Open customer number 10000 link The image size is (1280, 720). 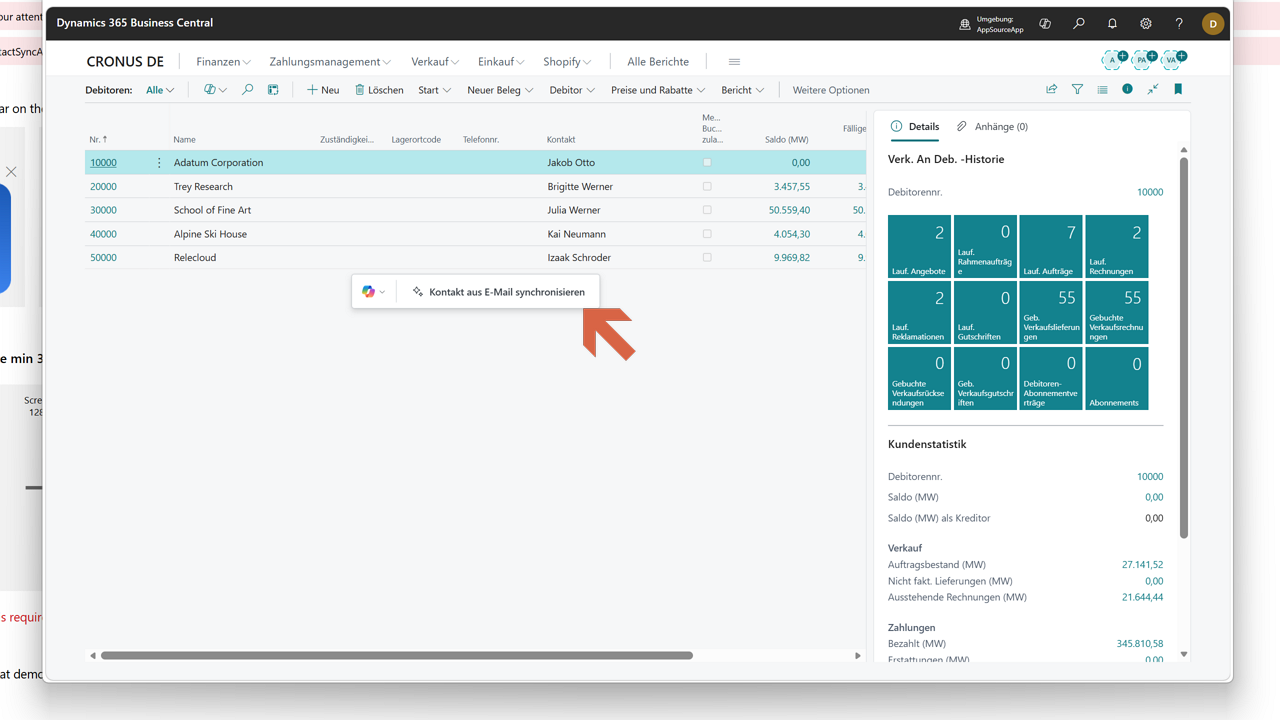pos(103,162)
